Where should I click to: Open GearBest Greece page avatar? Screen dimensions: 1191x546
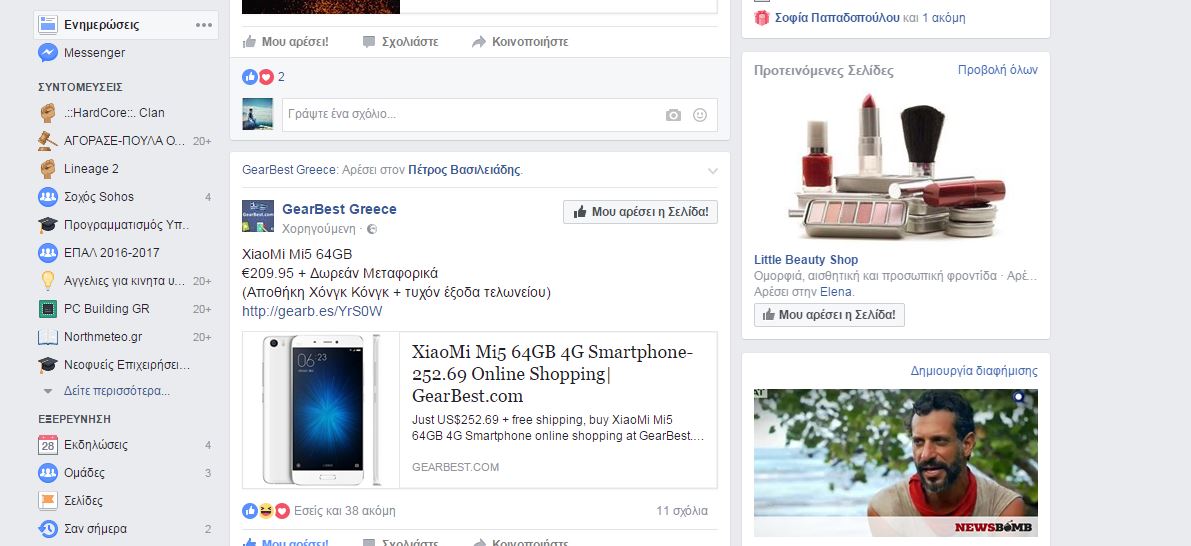click(x=257, y=216)
